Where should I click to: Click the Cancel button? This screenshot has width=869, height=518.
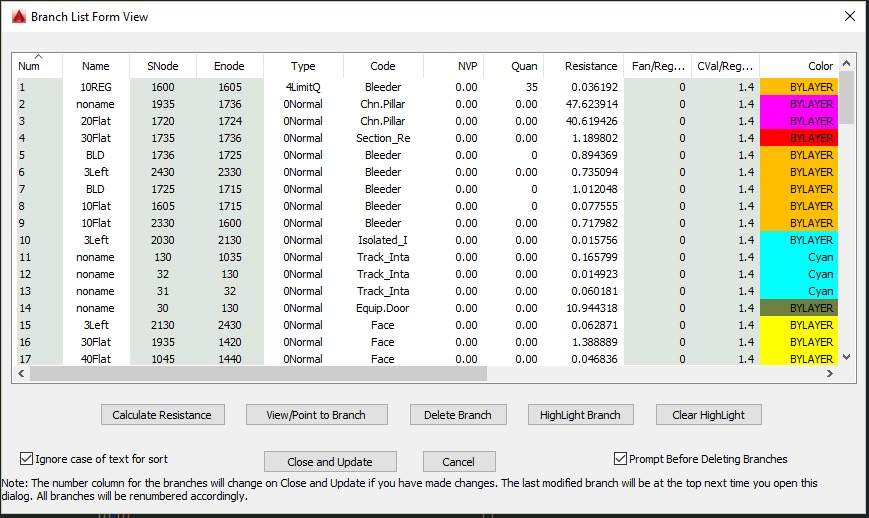pos(458,461)
